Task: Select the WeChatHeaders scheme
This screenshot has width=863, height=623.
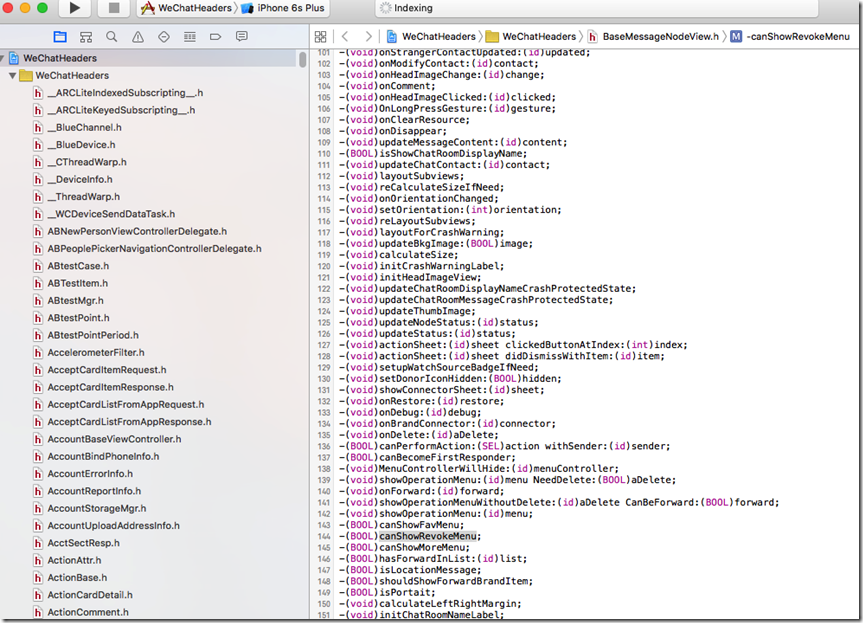Action: pos(187,8)
